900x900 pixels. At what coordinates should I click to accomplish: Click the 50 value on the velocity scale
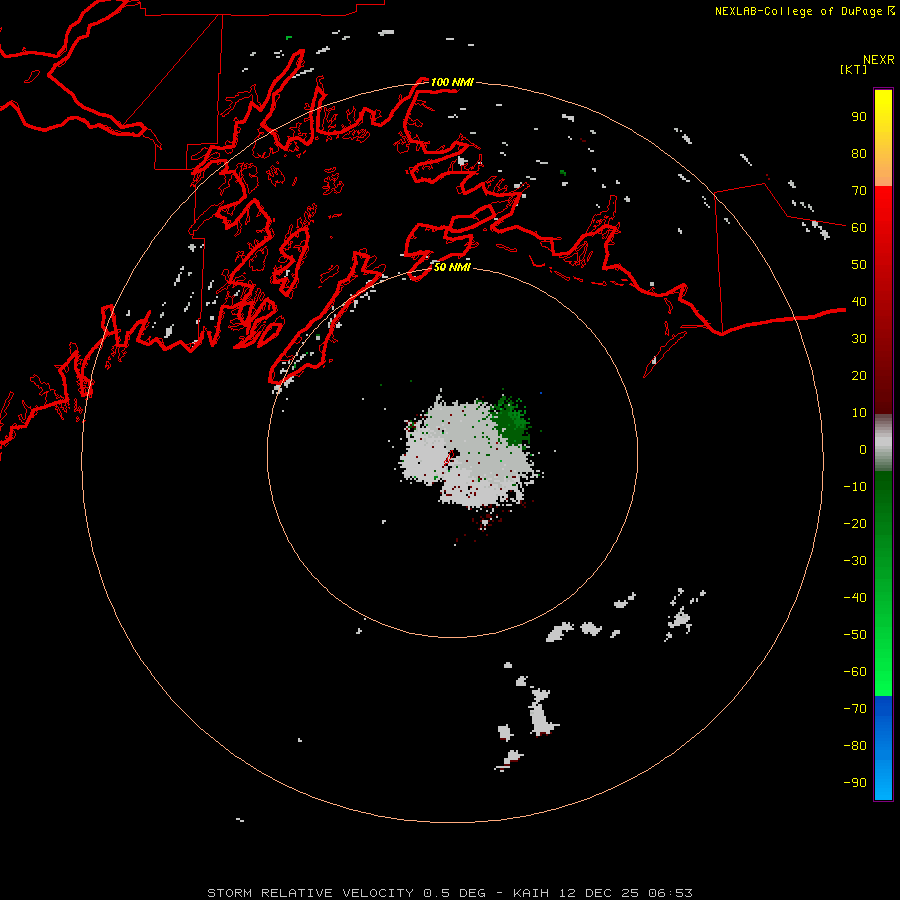[859, 265]
